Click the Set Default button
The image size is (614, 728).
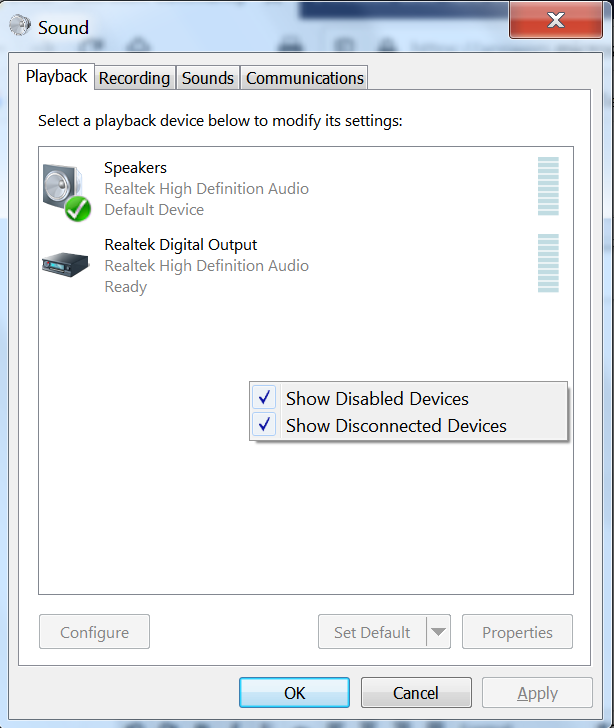pos(372,631)
